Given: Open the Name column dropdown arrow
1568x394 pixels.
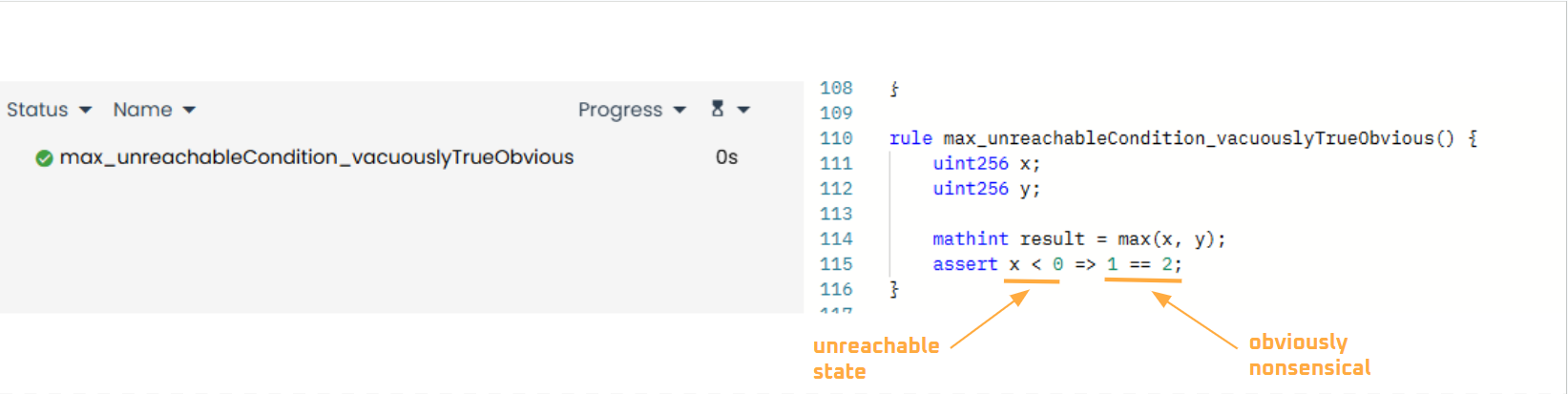Looking at the screenshot, I should click(189, 111).
